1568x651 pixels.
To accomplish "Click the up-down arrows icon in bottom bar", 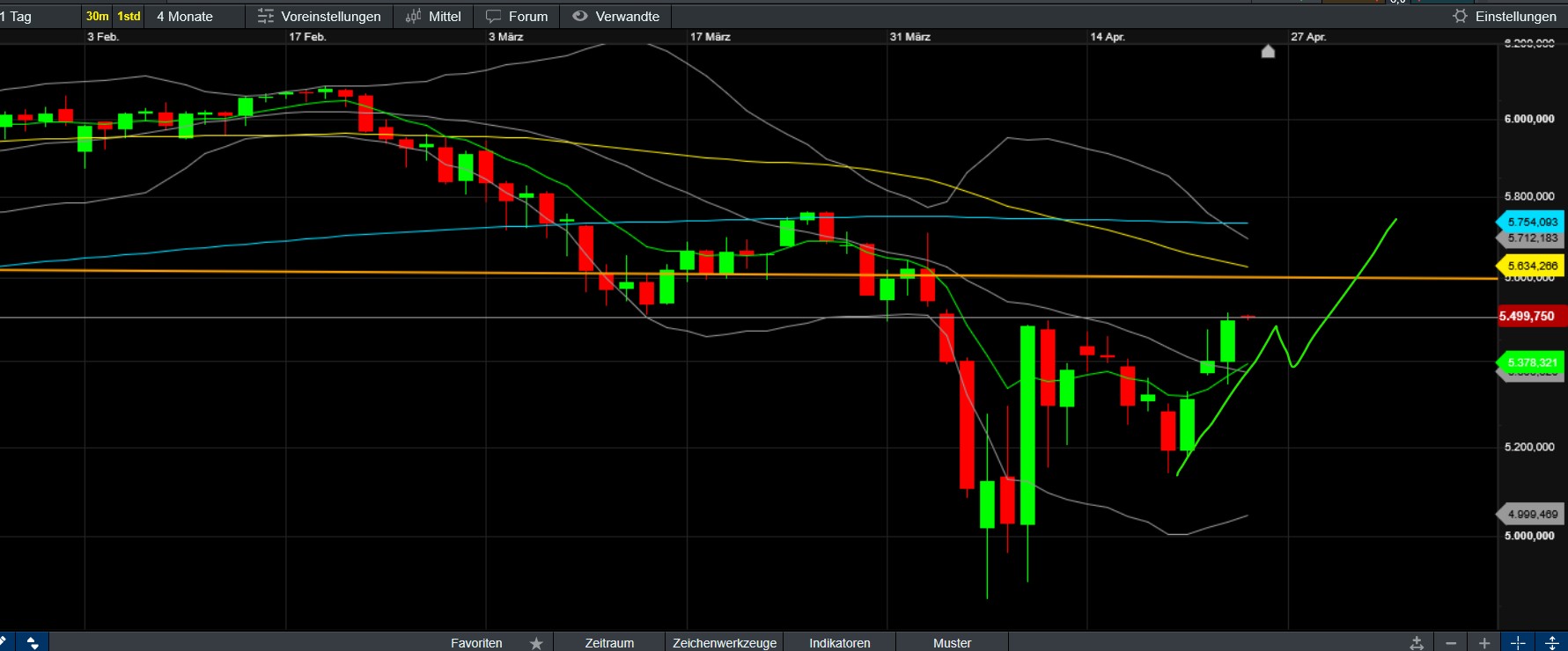I will point(33,643).
